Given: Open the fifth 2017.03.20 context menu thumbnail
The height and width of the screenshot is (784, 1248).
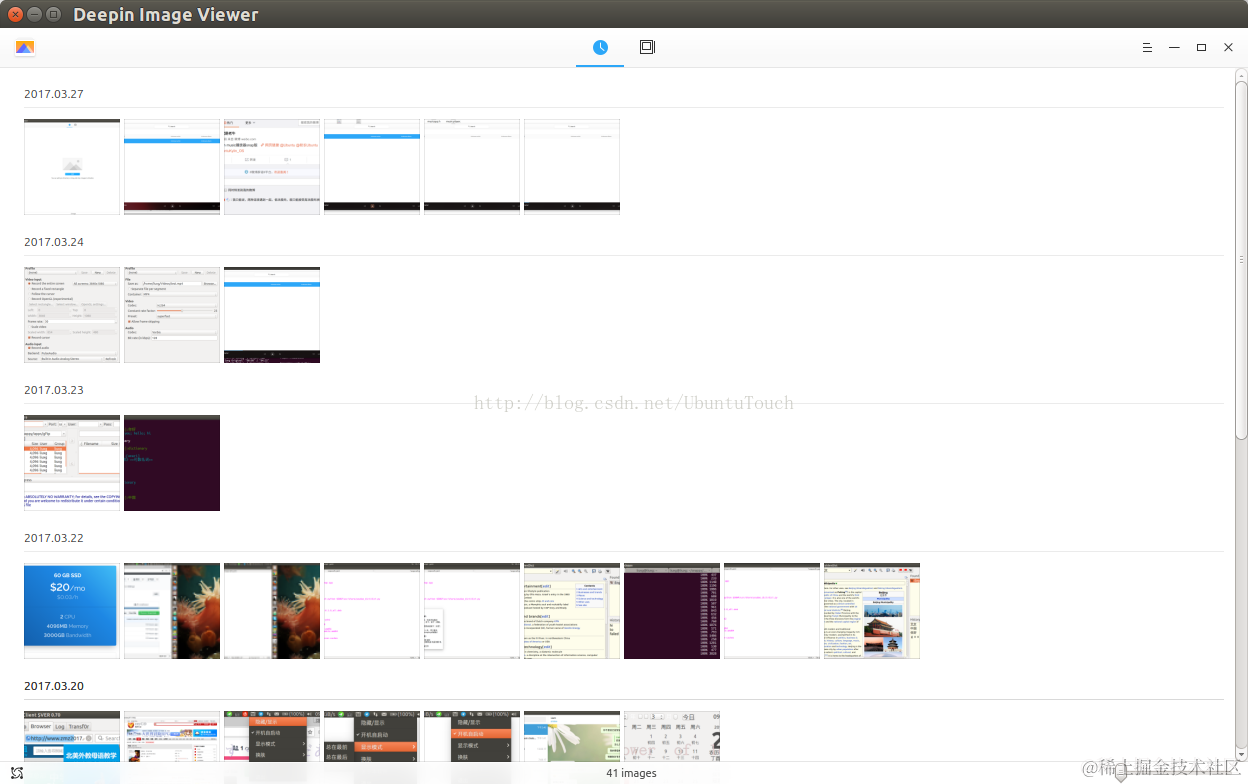Looking at the screenshot, I should coord(472,736).
